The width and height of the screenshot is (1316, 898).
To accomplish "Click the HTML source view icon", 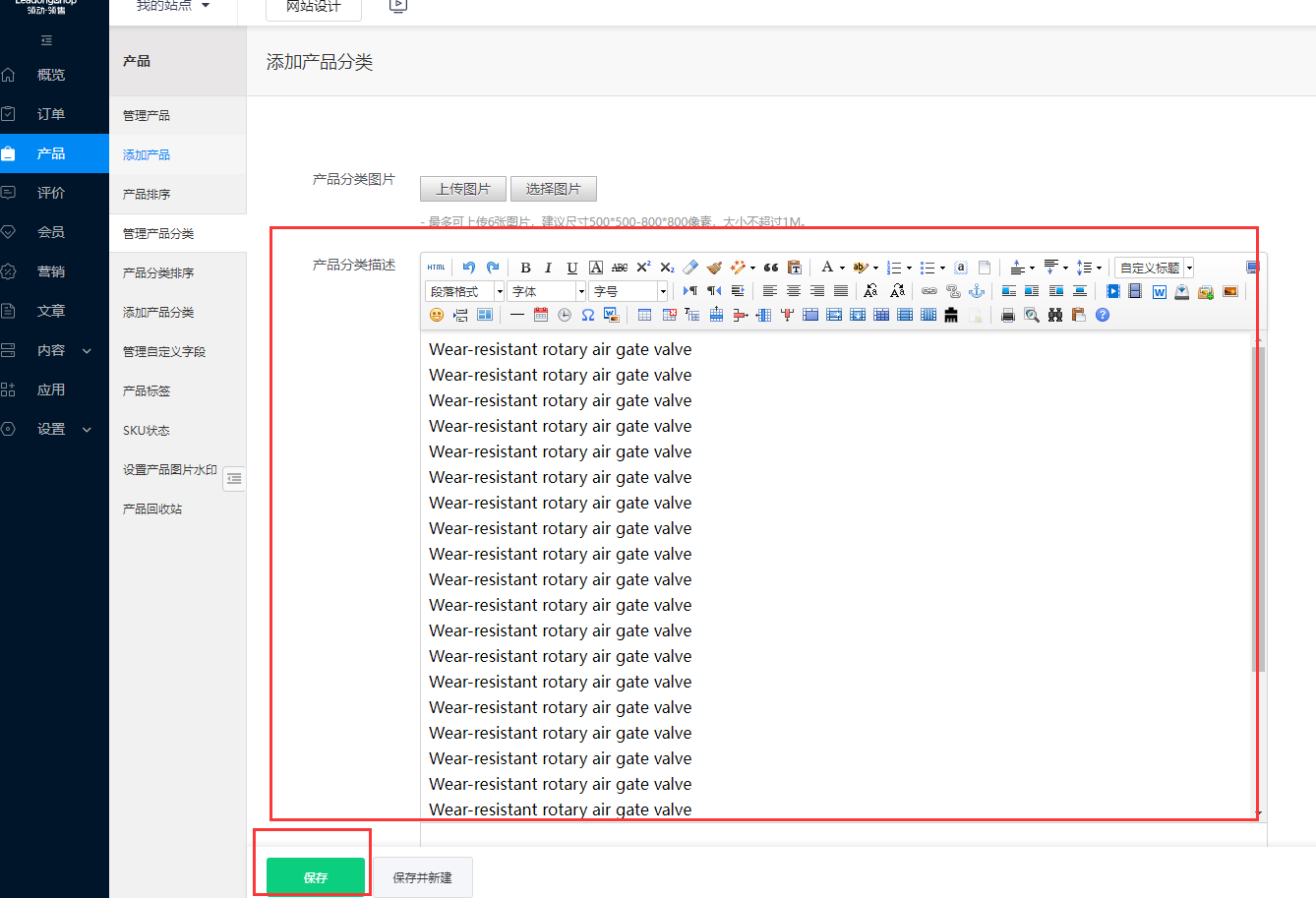I will pos(436,268).
